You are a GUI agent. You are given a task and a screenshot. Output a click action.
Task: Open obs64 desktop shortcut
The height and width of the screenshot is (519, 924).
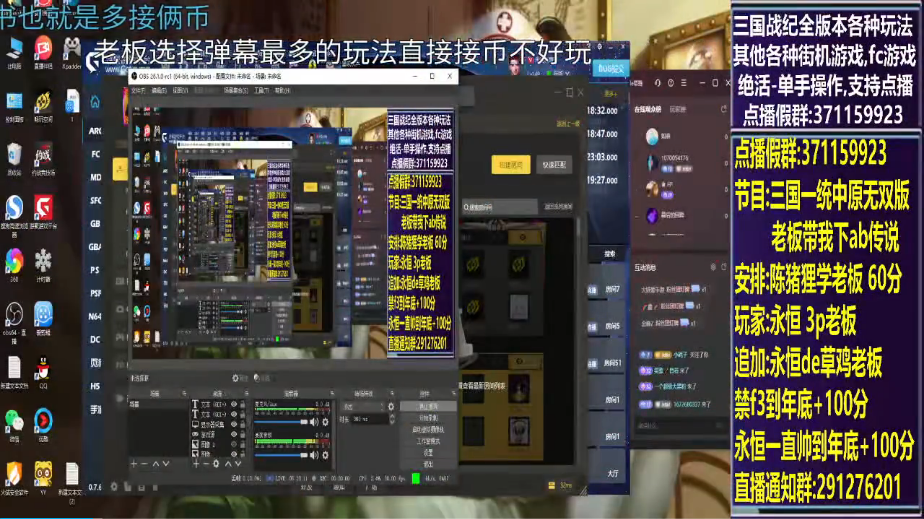(x=14, y=323)
